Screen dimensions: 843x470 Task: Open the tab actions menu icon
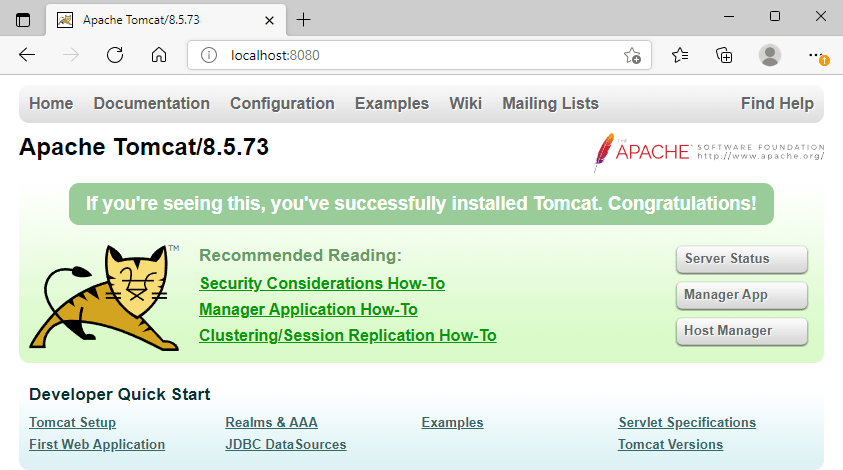point(23,19)
